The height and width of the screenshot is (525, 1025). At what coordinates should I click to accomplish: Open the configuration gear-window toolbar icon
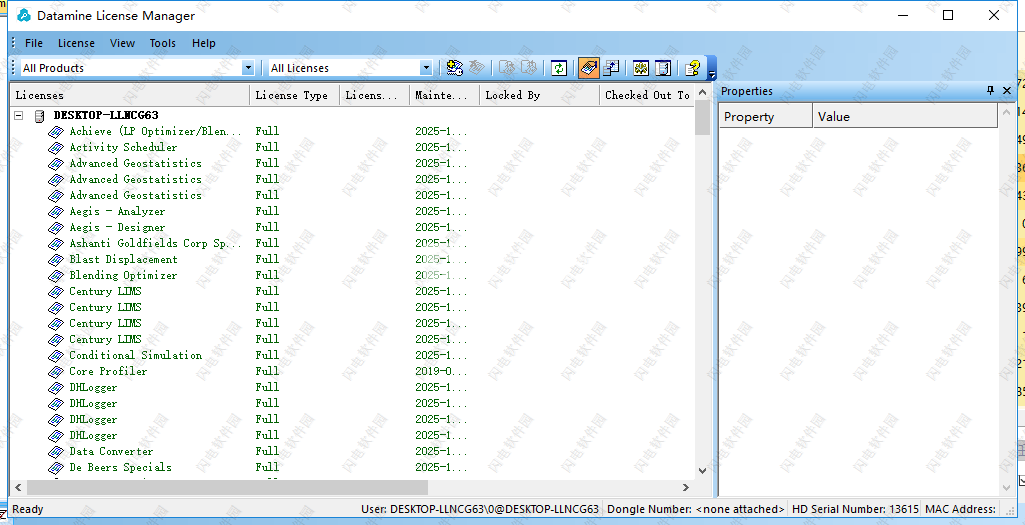point(641,67)
